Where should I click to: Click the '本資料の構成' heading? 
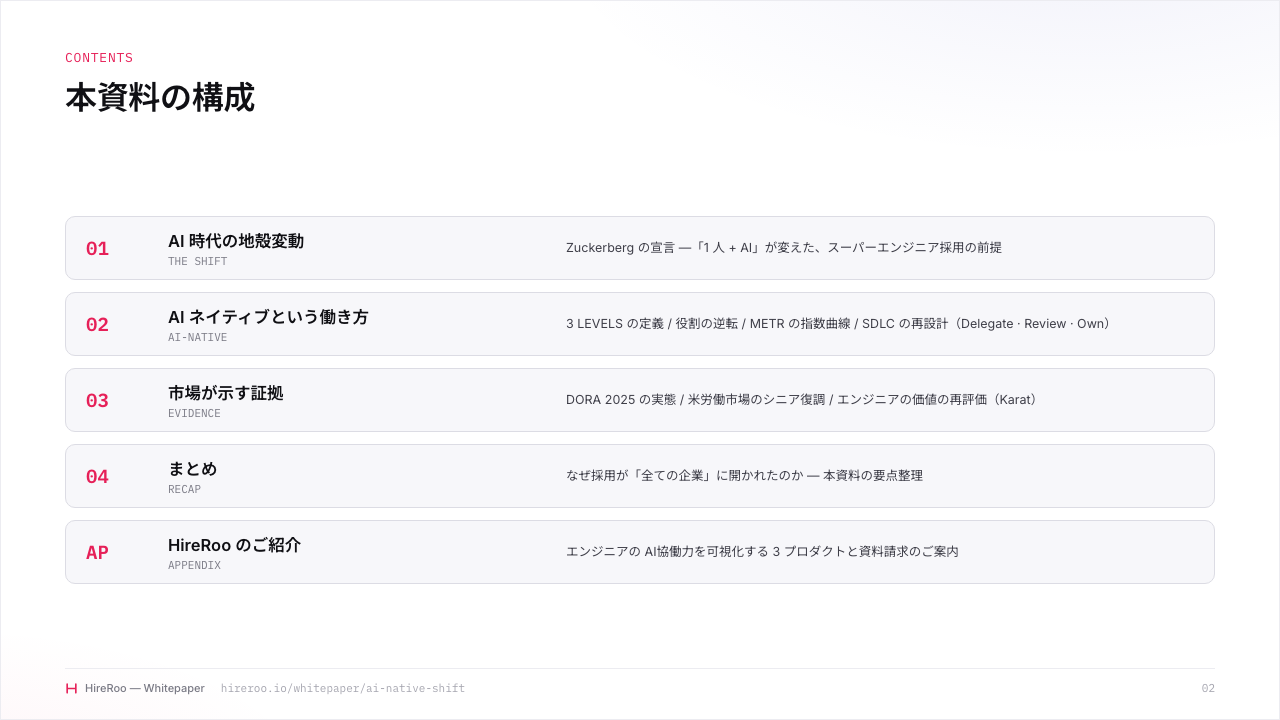coord(160,98)
